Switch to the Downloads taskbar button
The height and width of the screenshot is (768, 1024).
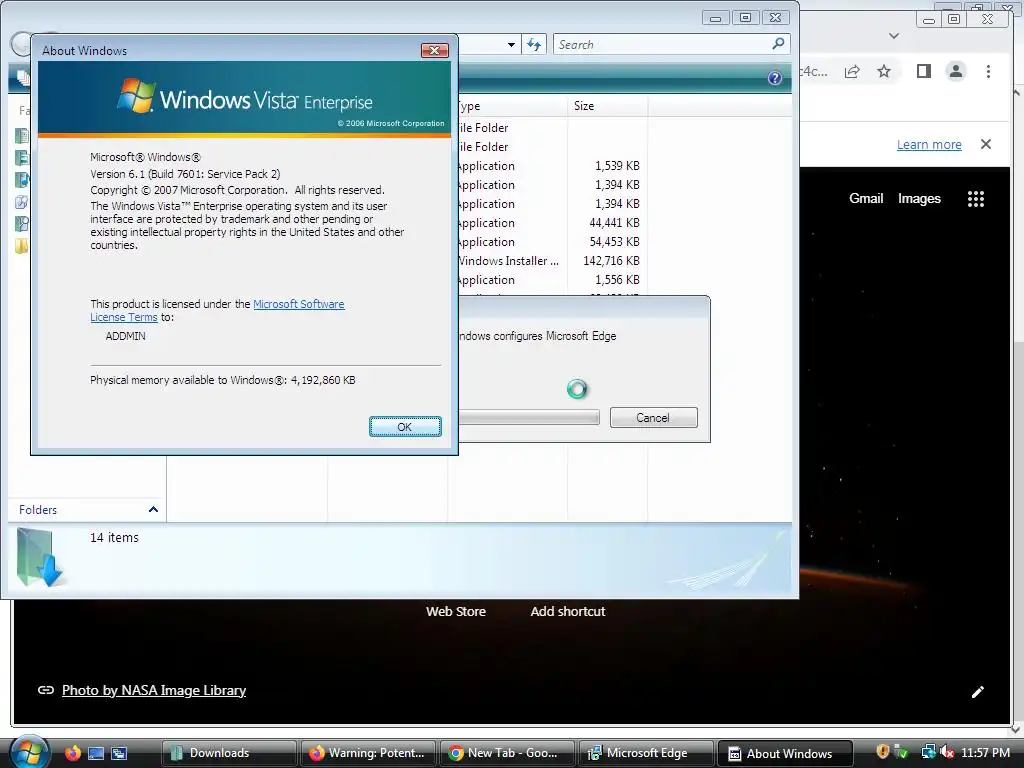229,753
